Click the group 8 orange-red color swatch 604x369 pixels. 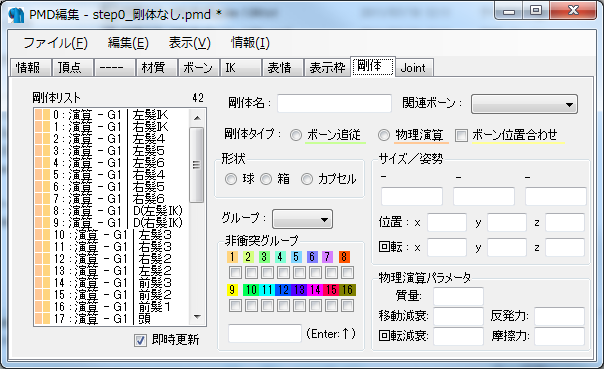pyautogui.click(x=344, y=257)
